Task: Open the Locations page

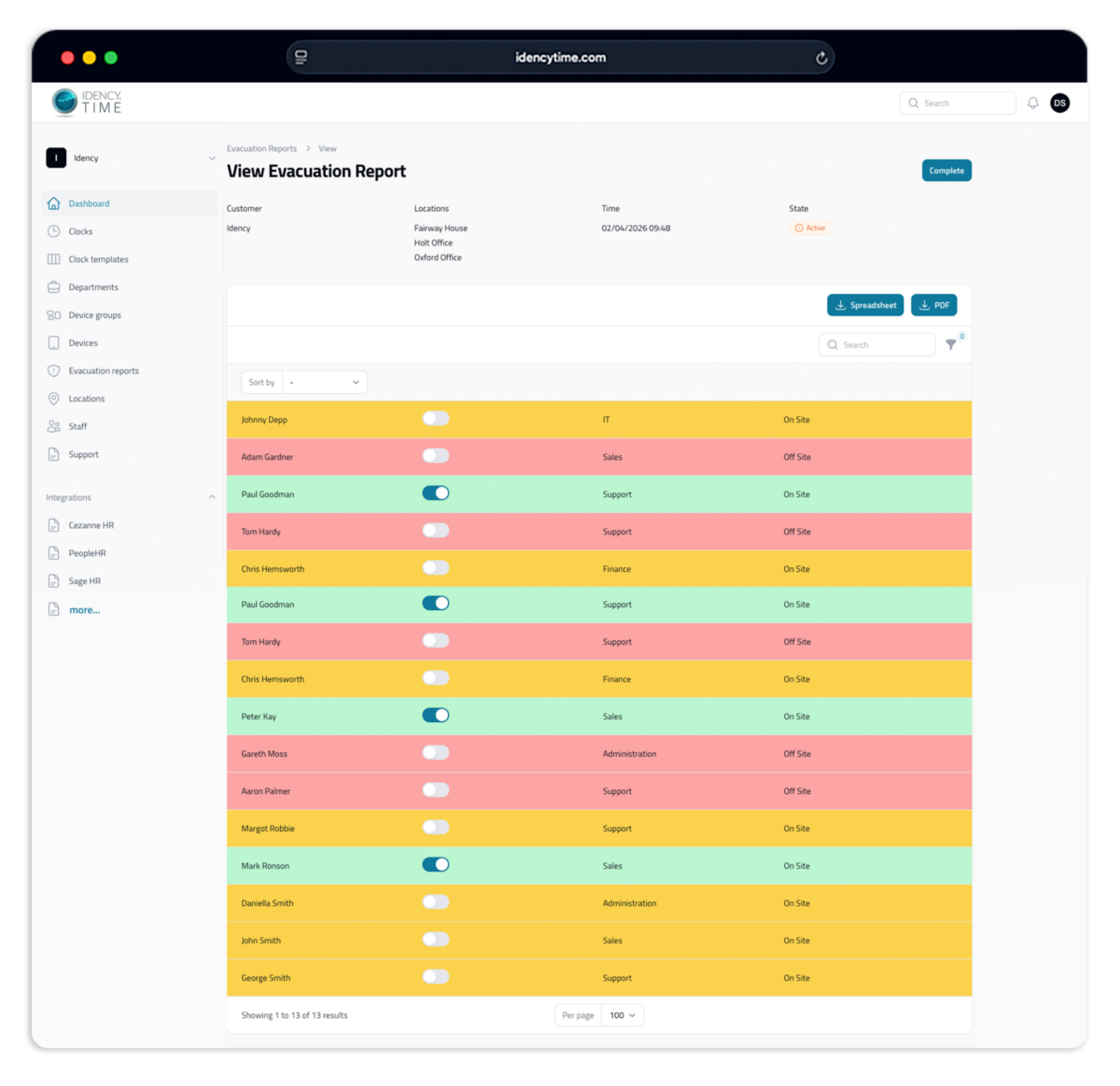Action: 87,398
